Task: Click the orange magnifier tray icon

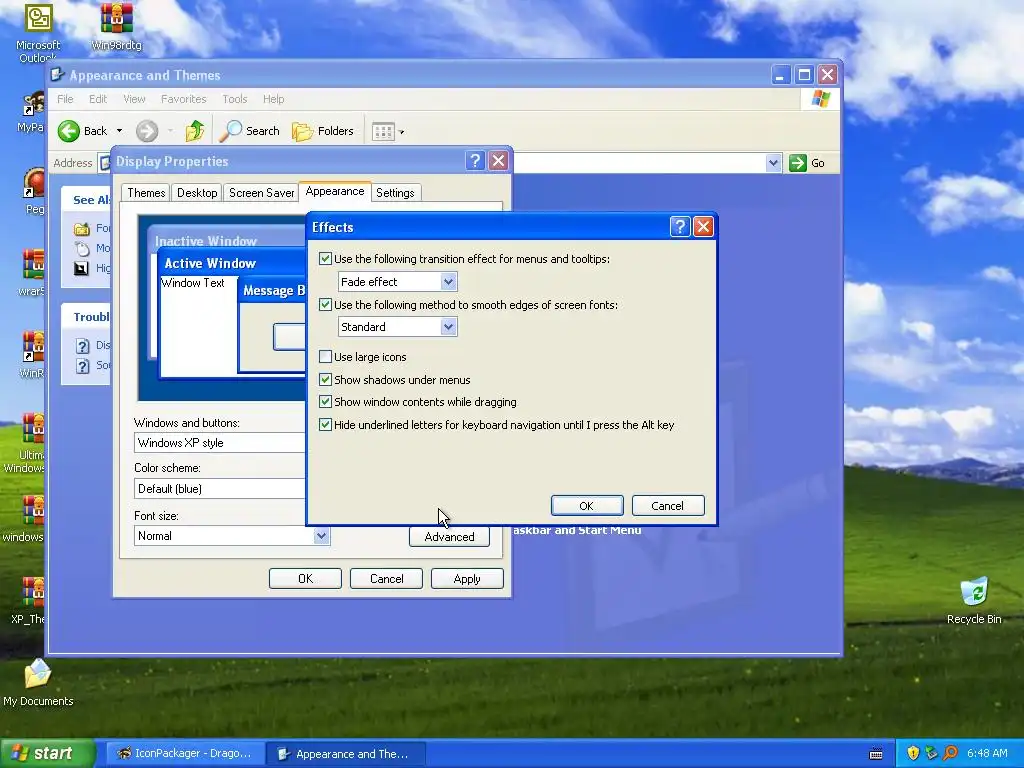Action: coord(950,753)
